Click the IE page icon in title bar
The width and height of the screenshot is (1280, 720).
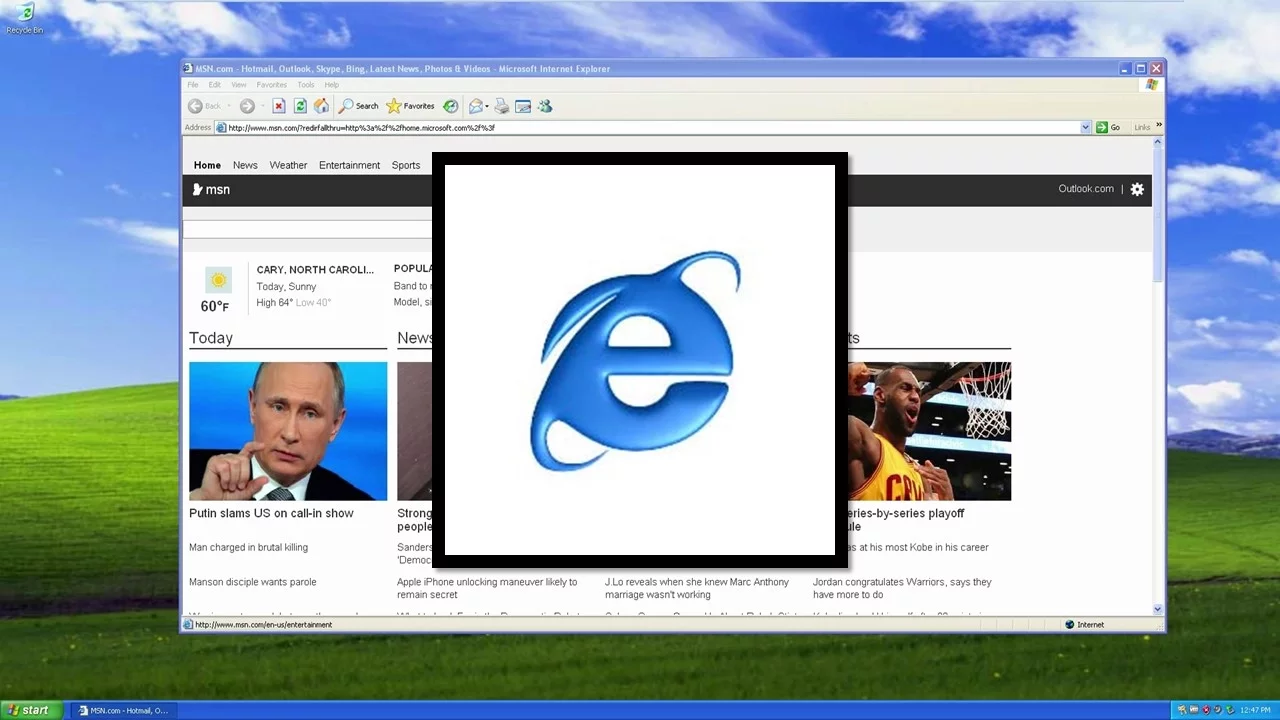pos(188,69)
